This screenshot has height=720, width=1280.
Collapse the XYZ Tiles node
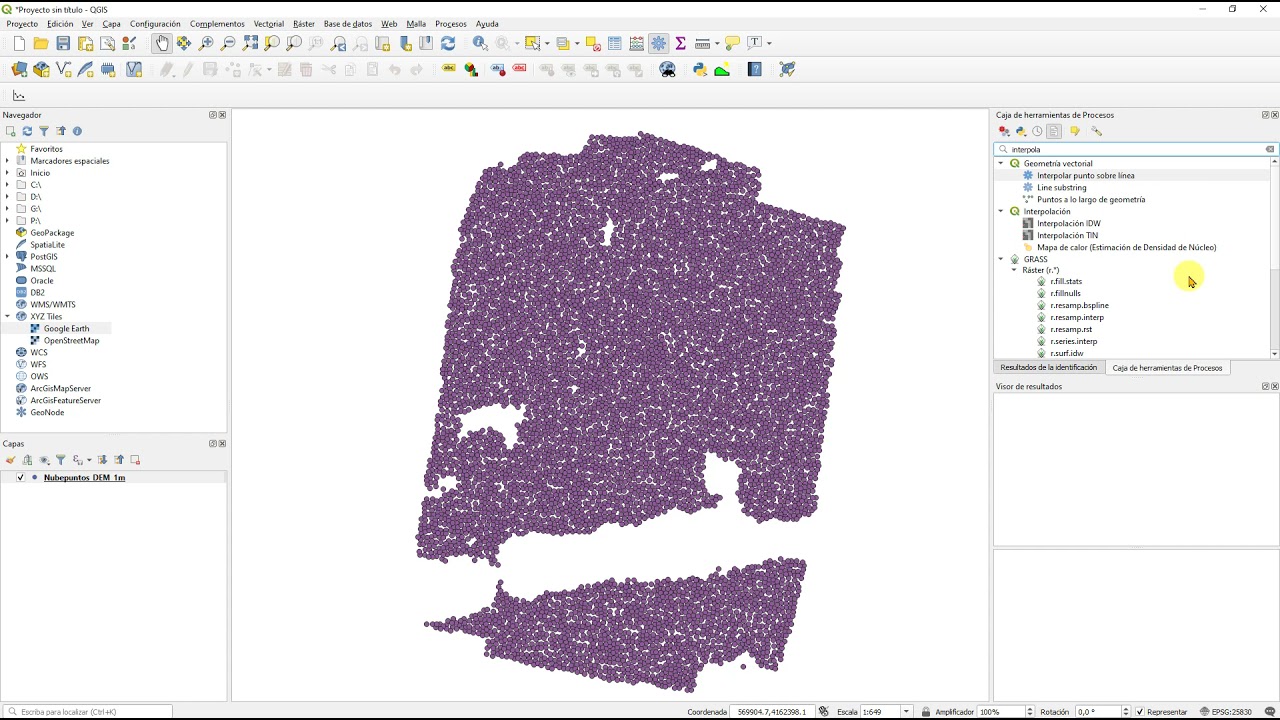(7, 317)
